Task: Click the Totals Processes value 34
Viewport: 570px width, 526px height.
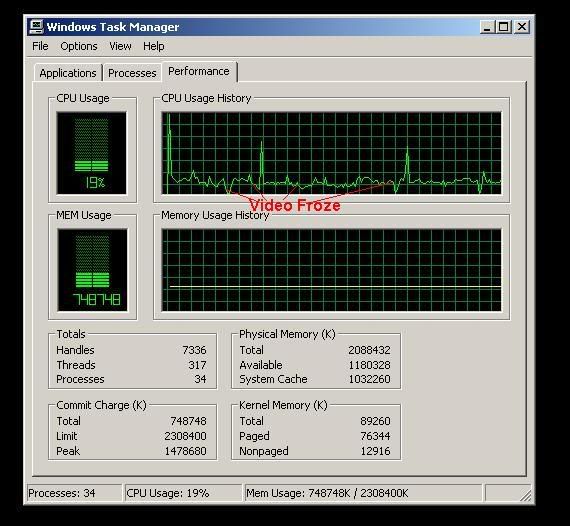Action: 200,379
